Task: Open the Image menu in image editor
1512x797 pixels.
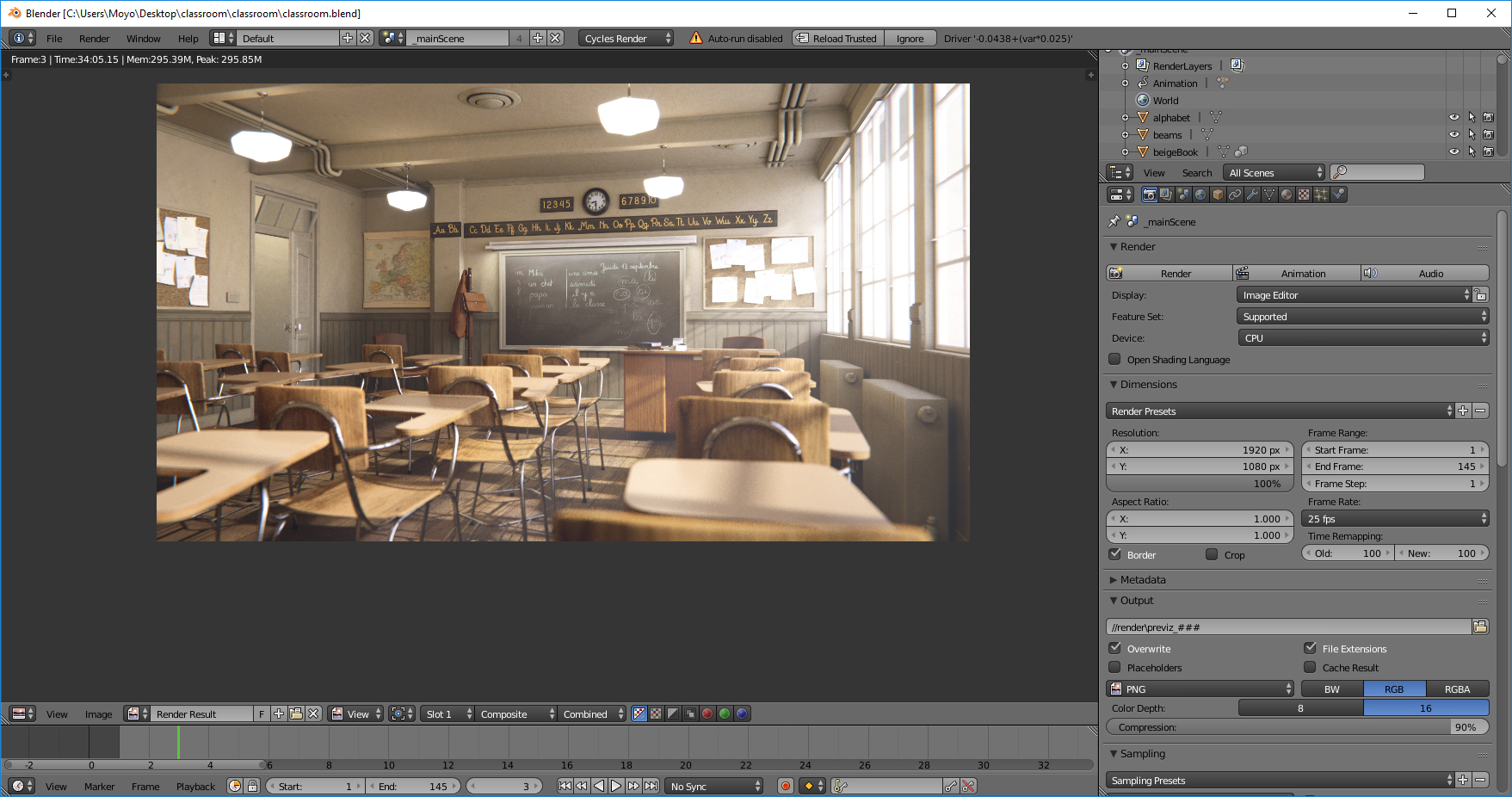Action: tap(98, 714)
